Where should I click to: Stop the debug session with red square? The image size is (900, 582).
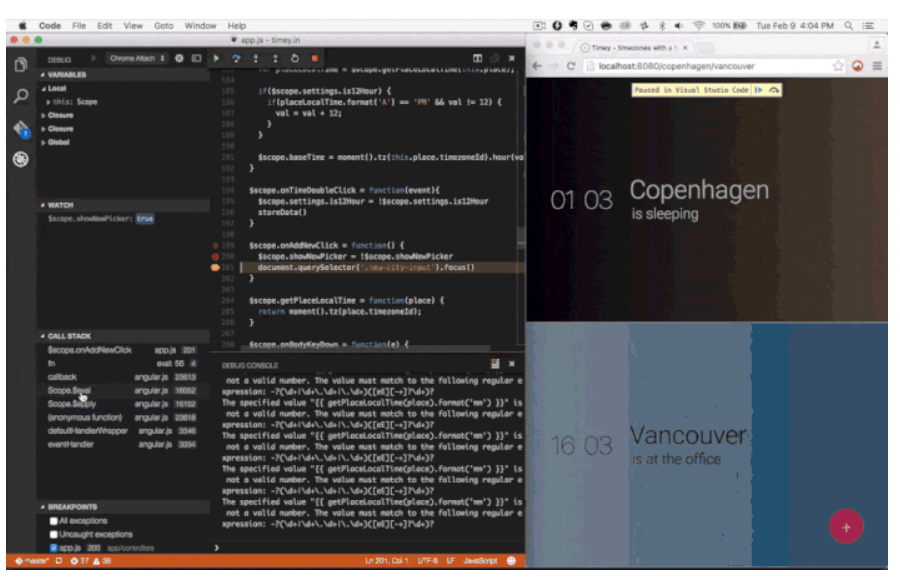tap(314, 59)
